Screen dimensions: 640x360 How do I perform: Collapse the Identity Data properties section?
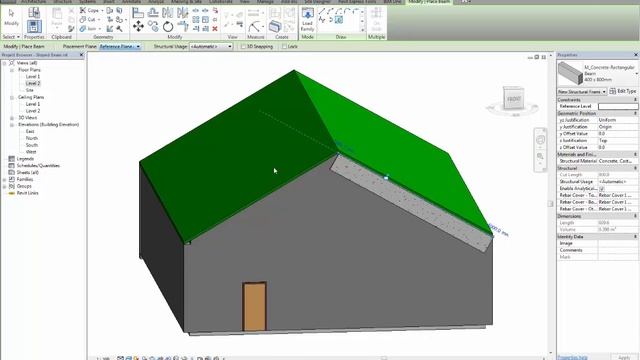point(635,236)
